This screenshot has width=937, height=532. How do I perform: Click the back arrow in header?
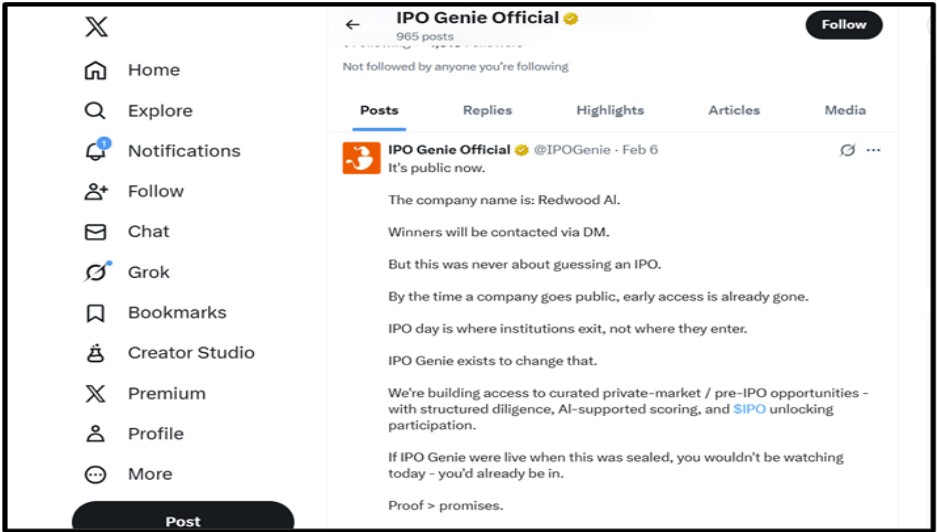352,25
